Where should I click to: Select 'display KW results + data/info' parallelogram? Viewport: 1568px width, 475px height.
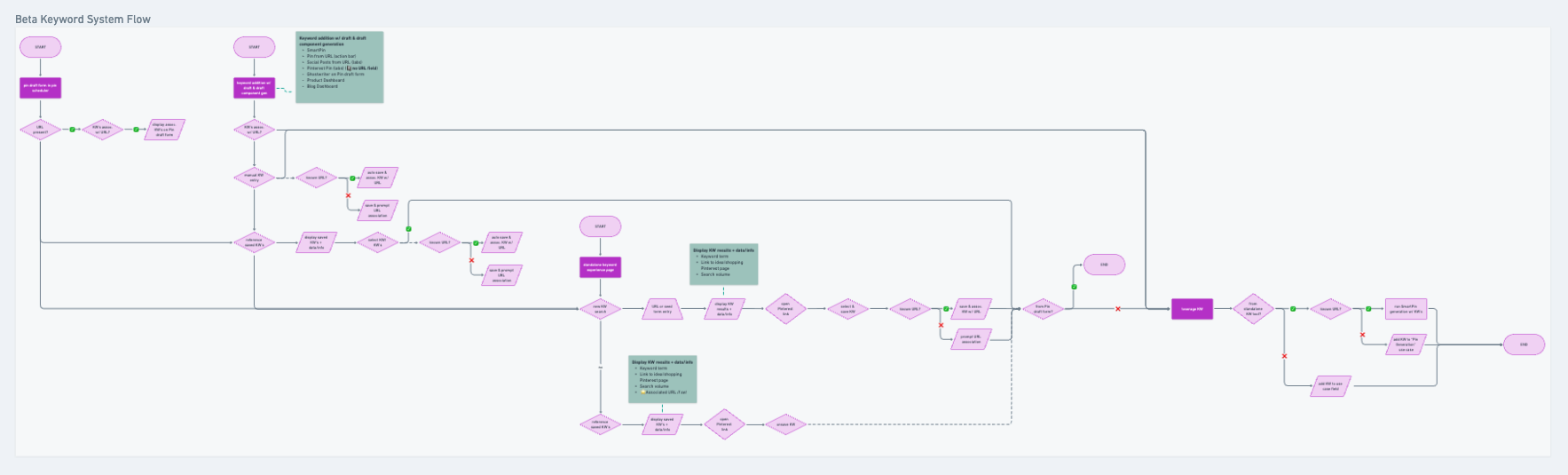(x=724, y=309)
